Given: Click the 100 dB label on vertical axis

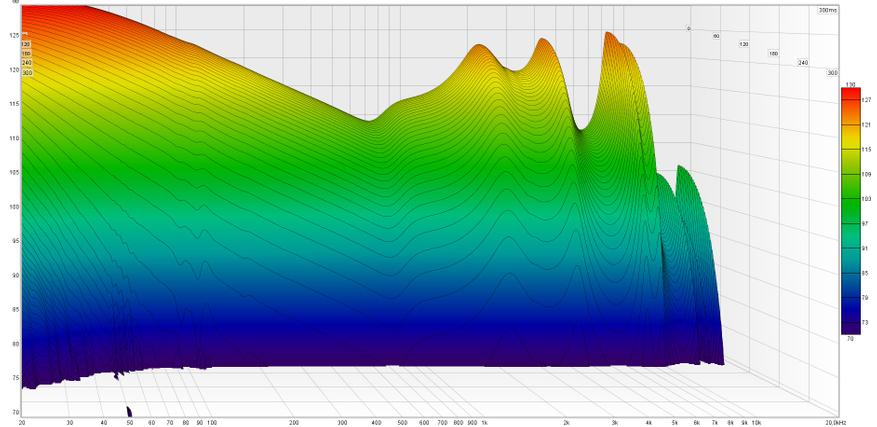Looking at the screenshot, I should coord(14,207).
